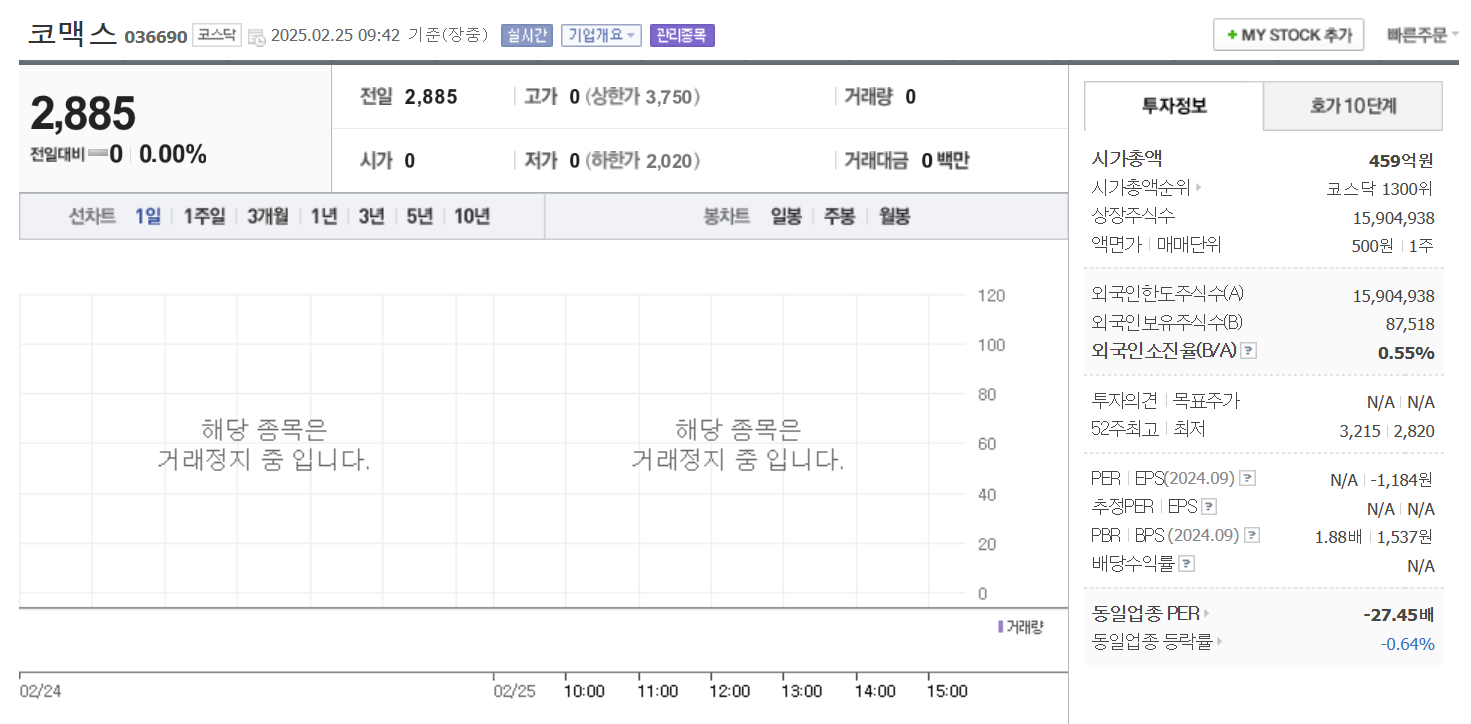Select the 투자정보 tab
This screenshot has height=724, width=1471.
1172,106
